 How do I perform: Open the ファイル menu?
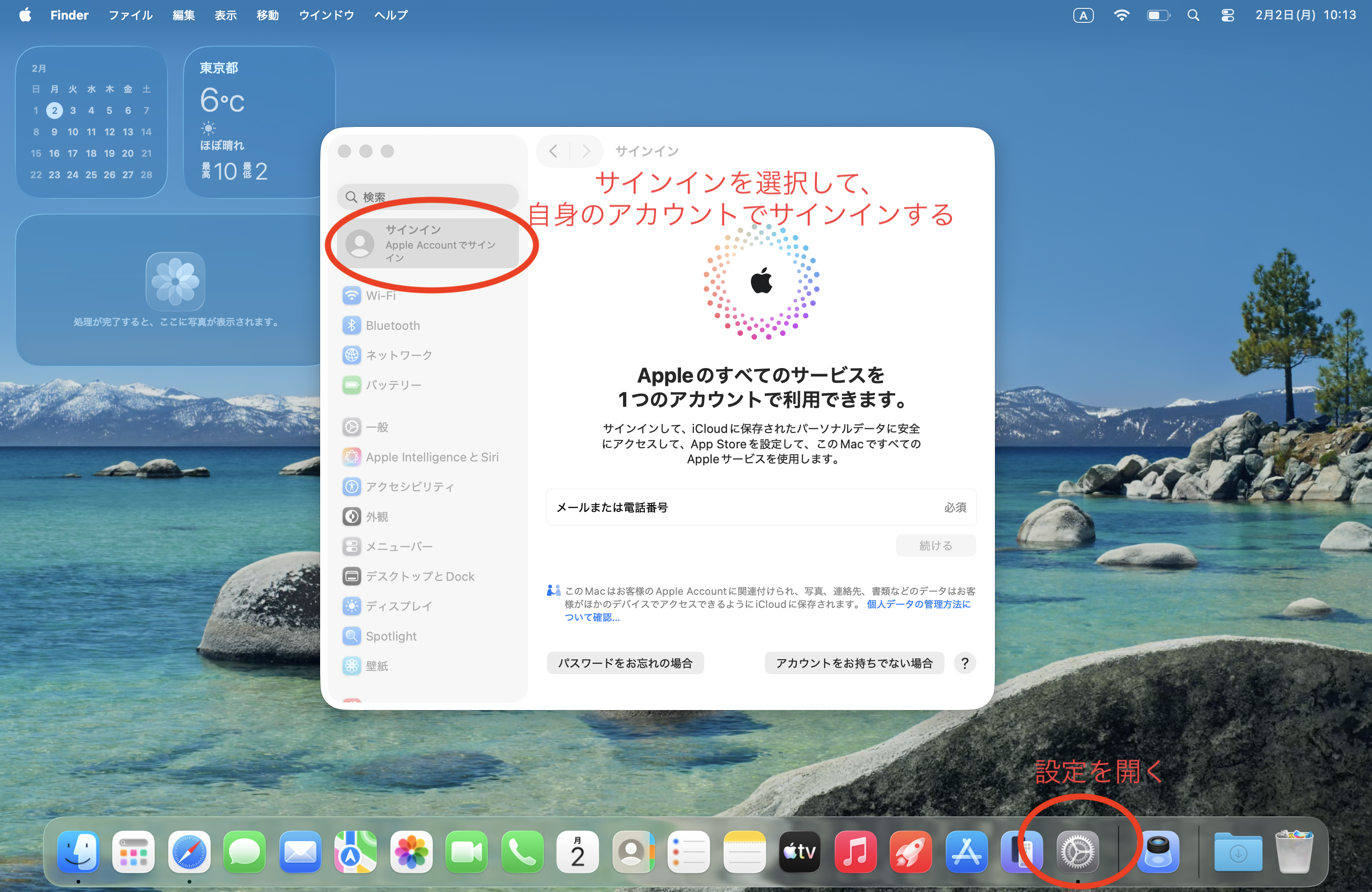(x=130, y=15)
